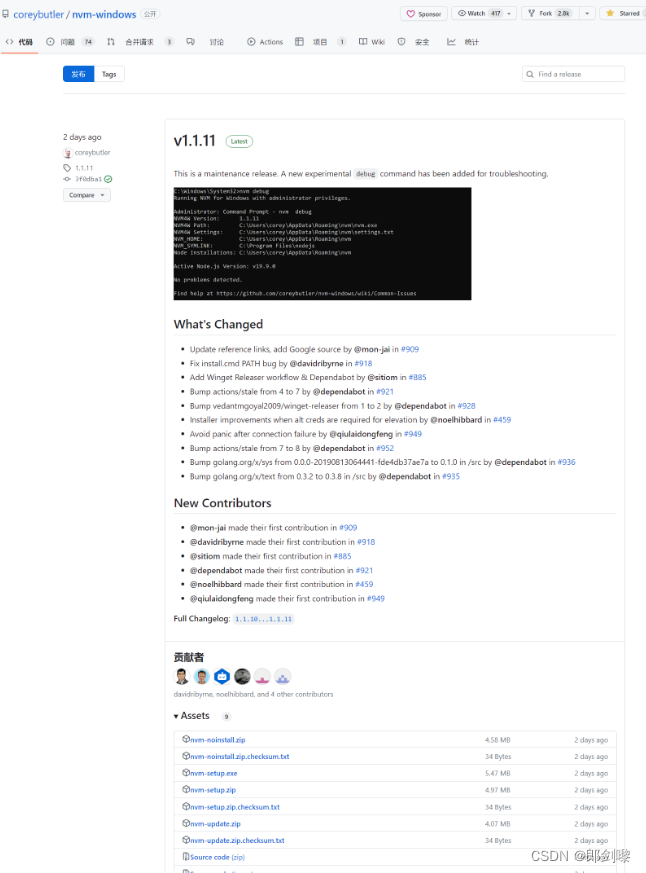This screenshot has width=646, height=873.
Task: Open the coreybutler owner link
Action: click(x=38, y=14)
